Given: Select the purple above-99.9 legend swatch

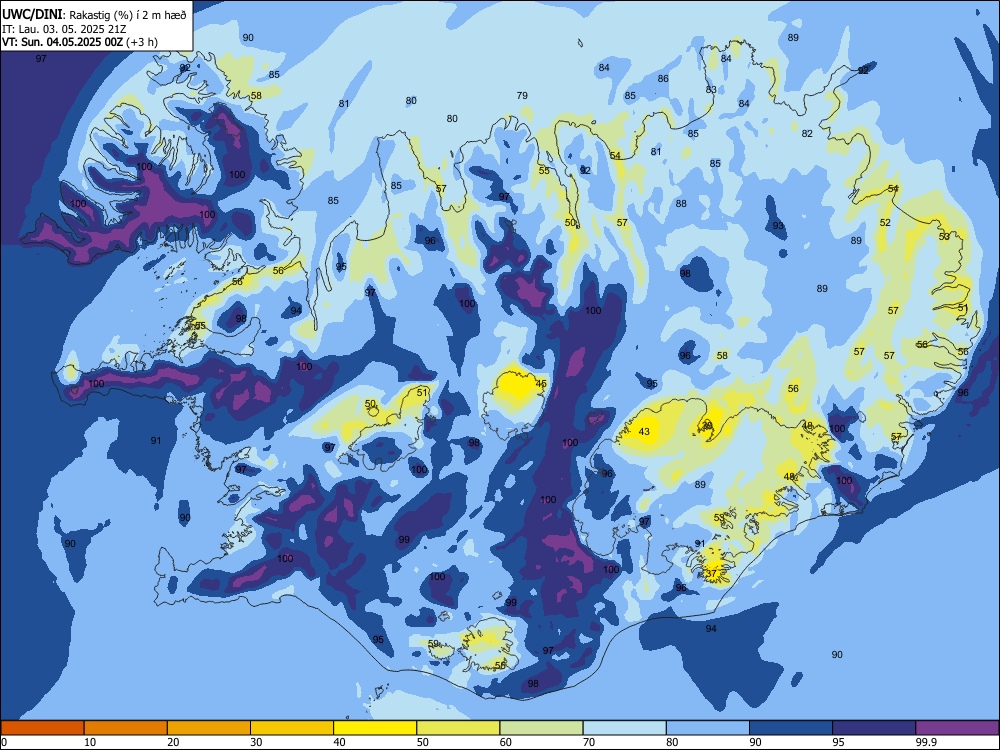Looking at the screenshot, I should [957, 728].
